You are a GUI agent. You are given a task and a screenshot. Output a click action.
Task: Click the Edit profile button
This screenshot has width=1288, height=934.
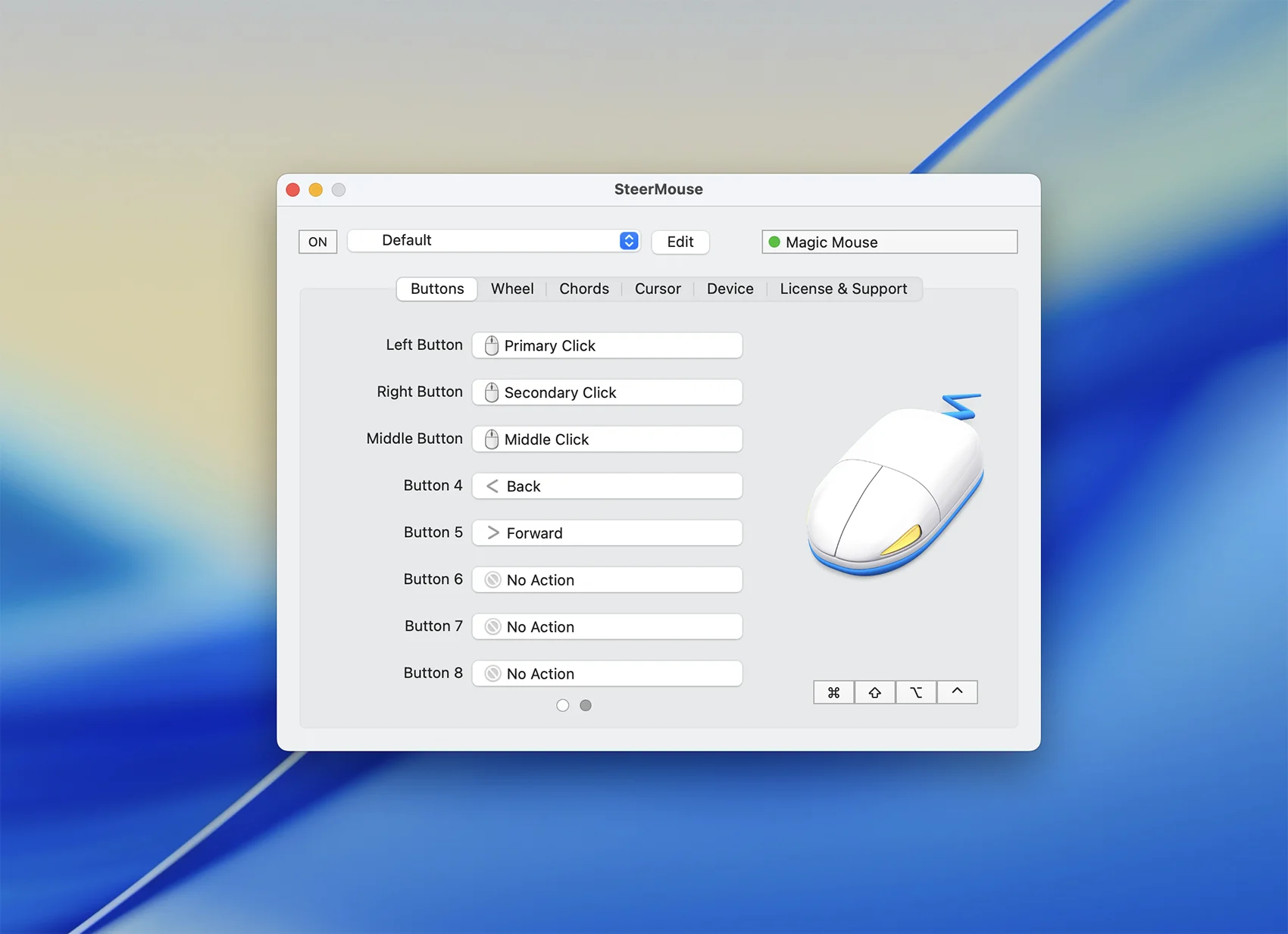point(680,242)
